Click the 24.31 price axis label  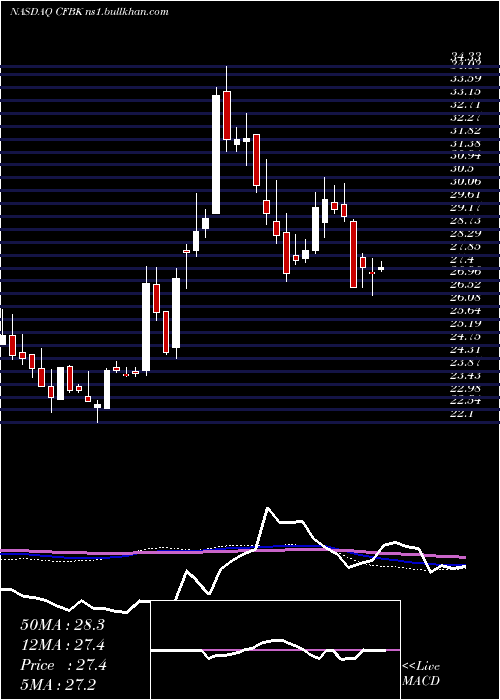[x=466, y=349]
